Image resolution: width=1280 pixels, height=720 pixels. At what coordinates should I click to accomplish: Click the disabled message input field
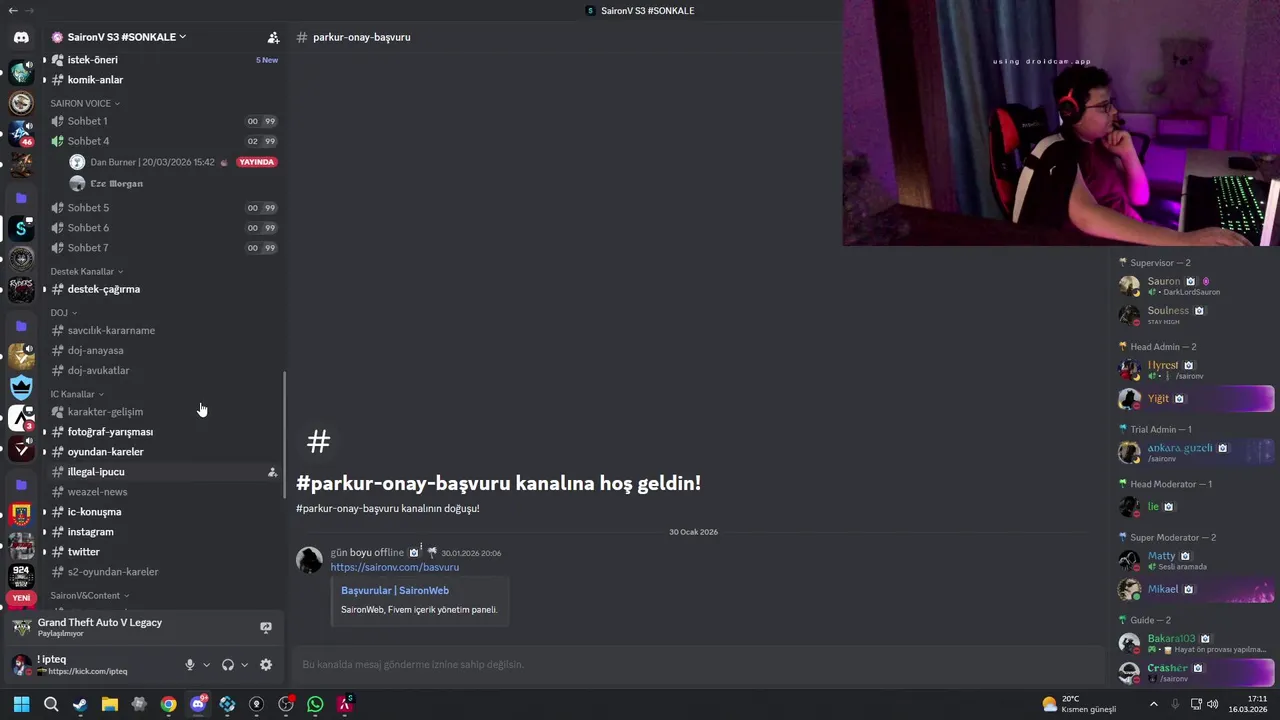(x=697, y=665)
